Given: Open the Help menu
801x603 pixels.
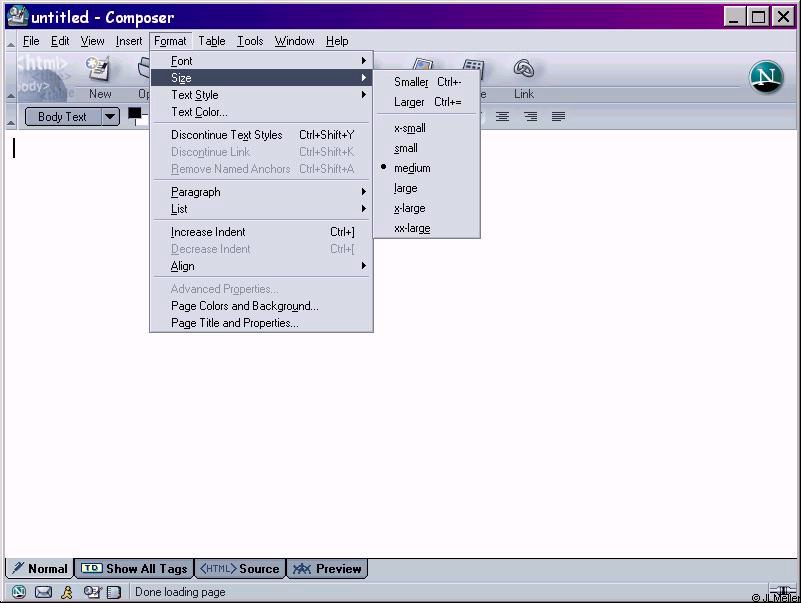Looking at the screenshot, I should 337,41.
